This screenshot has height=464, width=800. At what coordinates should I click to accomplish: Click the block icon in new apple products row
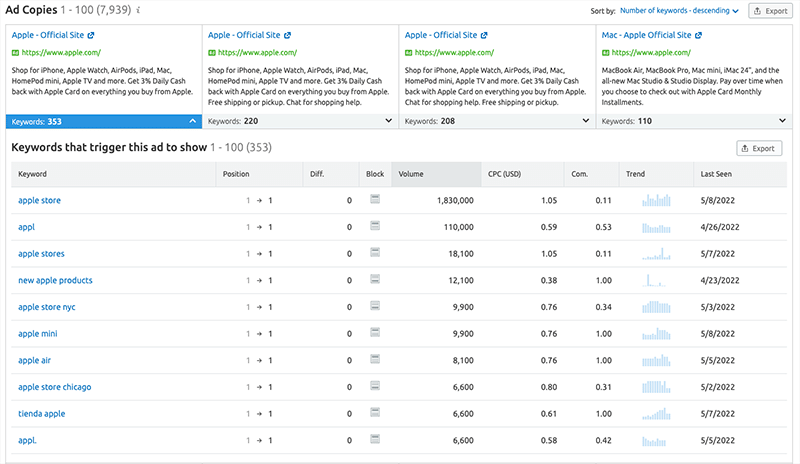tap(375, 279)
